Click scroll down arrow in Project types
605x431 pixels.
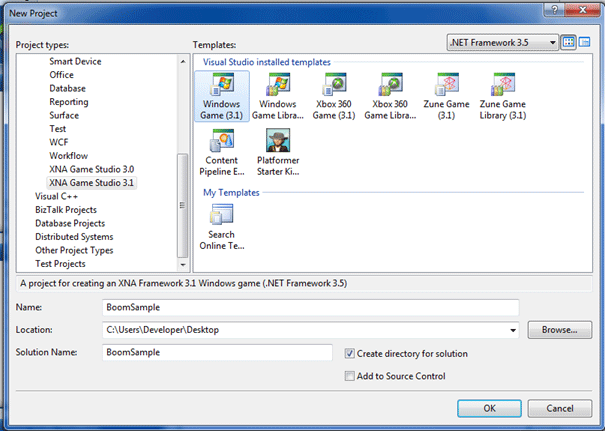click(x=183, y=265)
